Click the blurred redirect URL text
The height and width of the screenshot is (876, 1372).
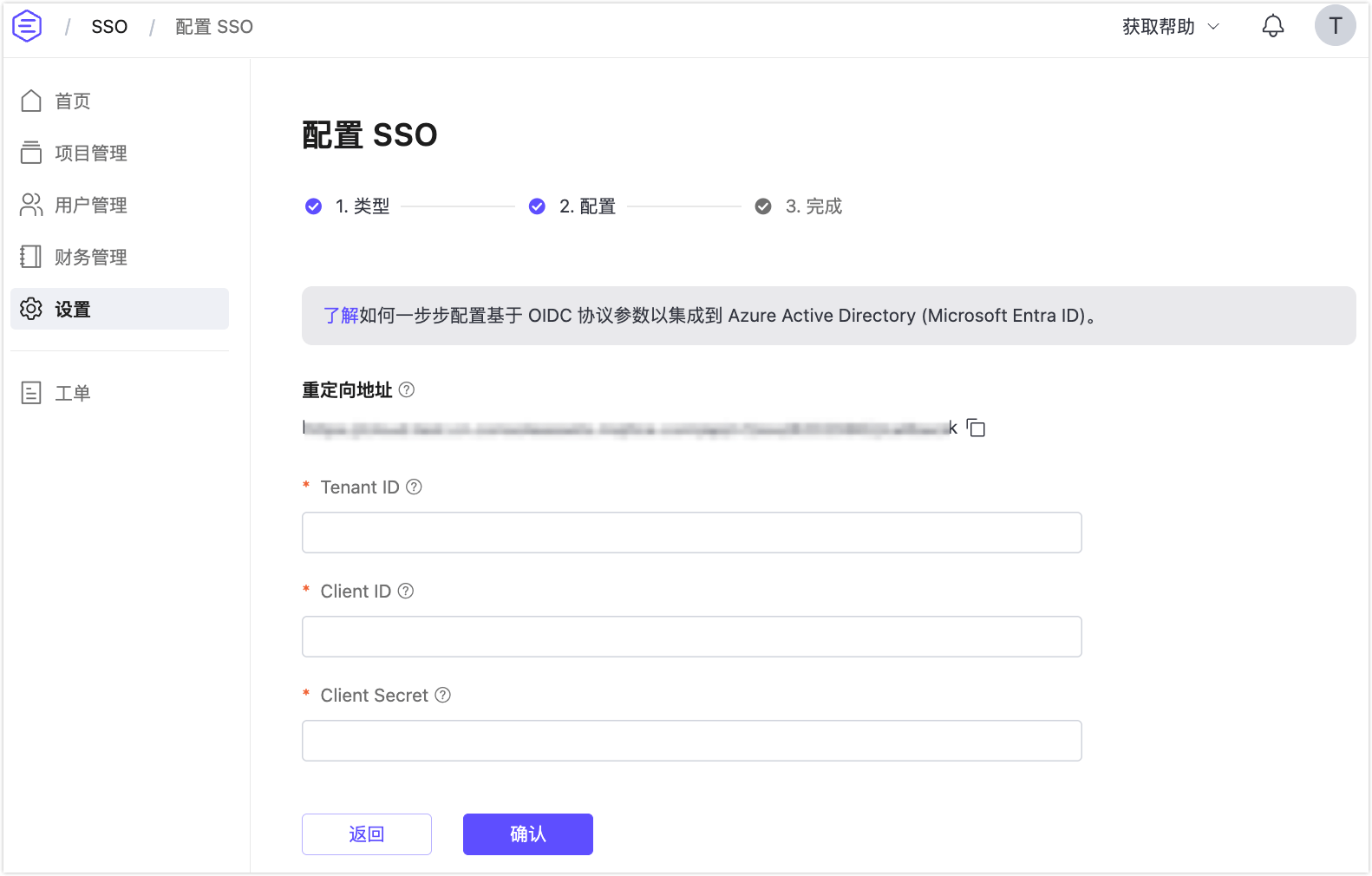click(x=630, y=428)
